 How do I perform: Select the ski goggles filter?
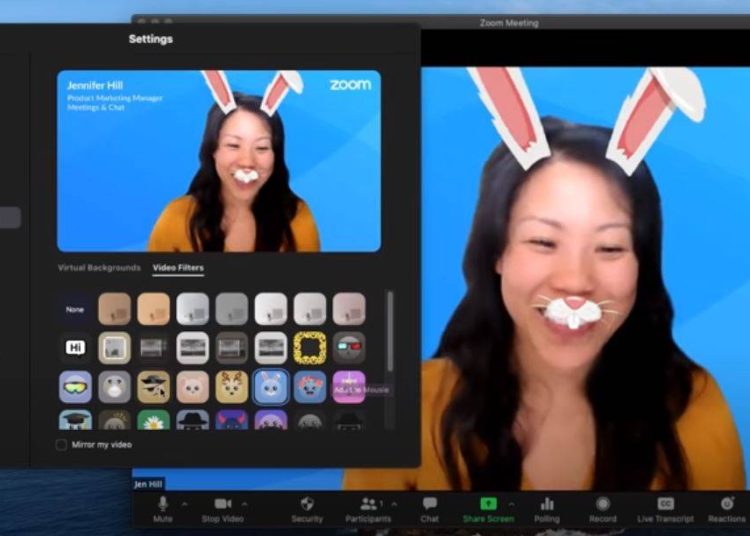pyautogui.click(x=75, y=386)
